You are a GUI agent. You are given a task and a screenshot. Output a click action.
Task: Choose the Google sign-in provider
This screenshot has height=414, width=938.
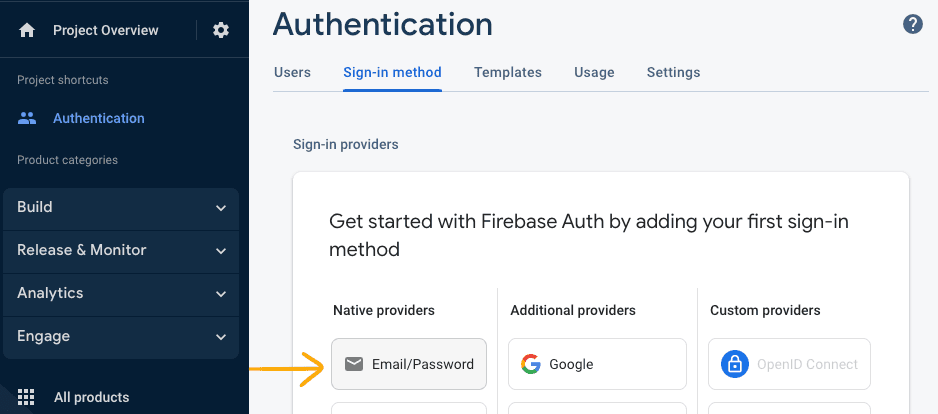597,364
